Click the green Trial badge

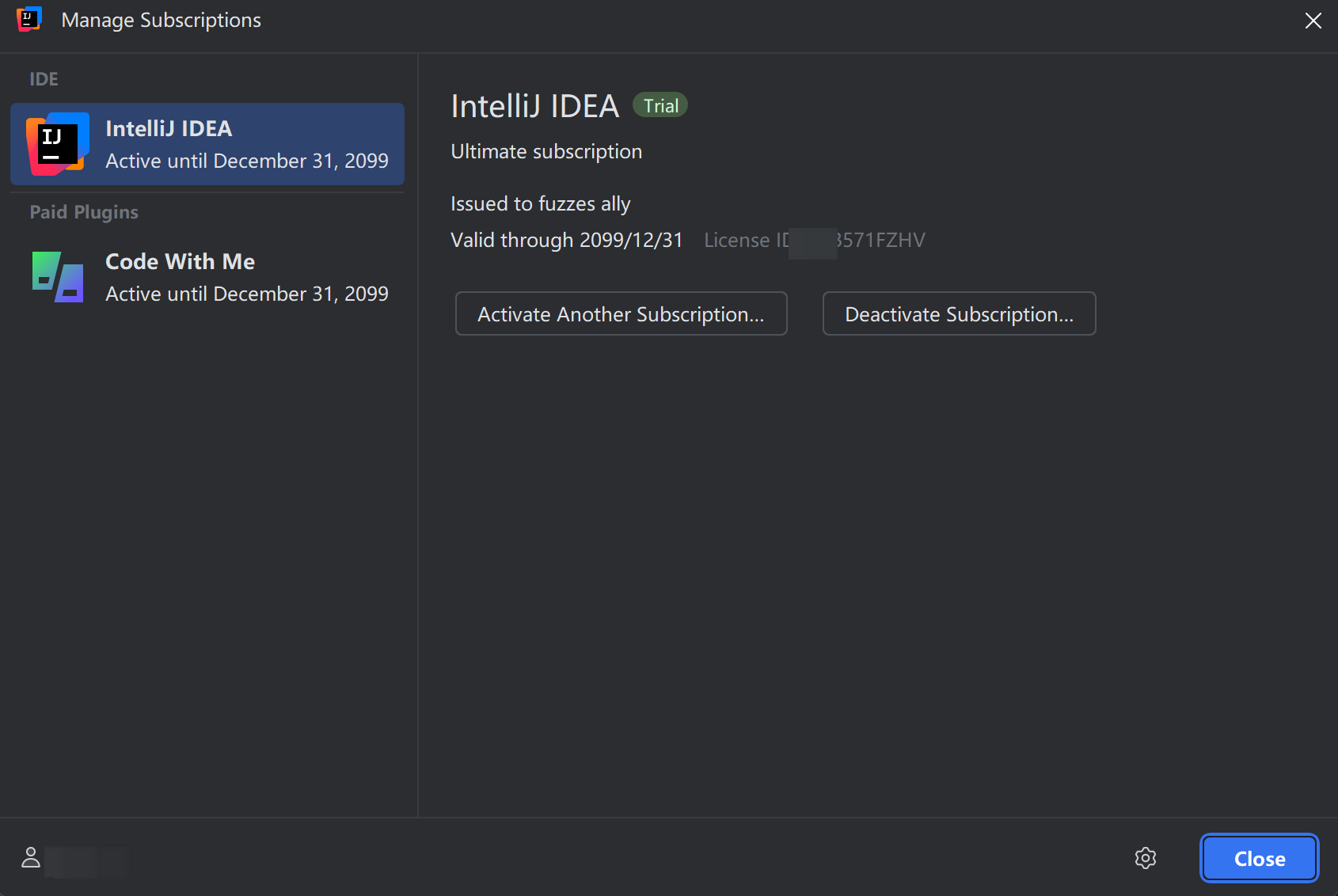point(660,106)
